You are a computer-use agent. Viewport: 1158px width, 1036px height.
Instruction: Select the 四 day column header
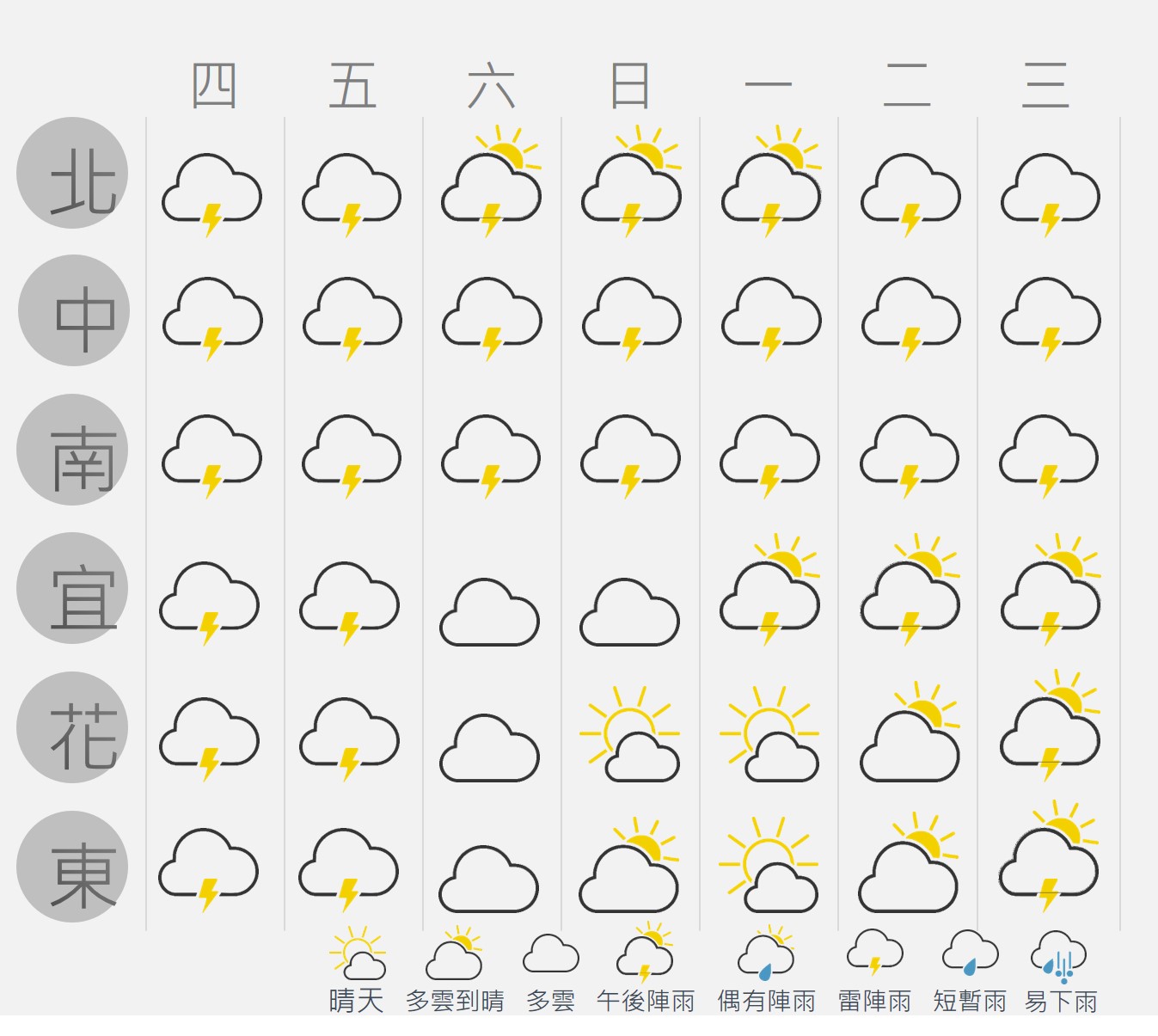(x=214, y=86)
